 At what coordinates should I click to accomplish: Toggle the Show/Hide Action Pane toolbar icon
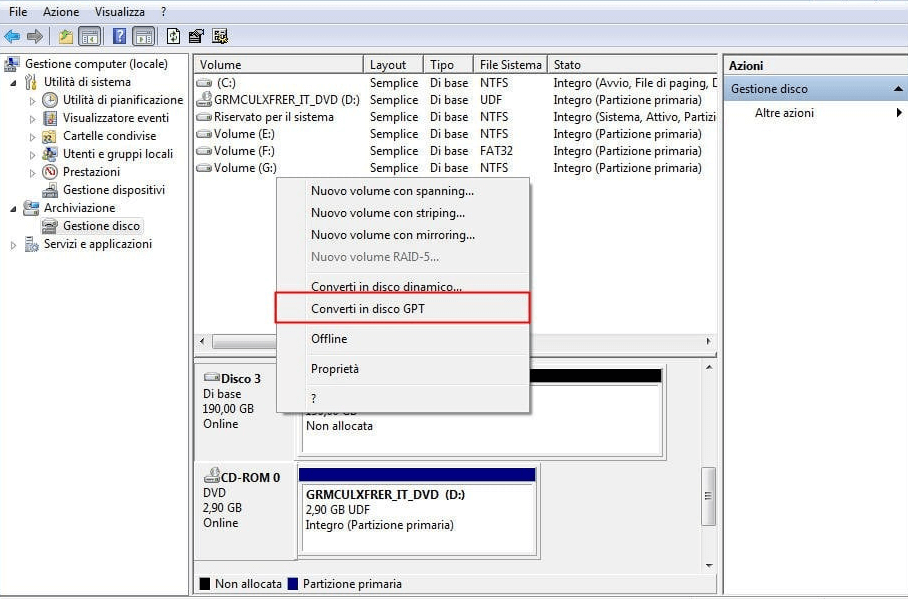[x=144, y=36]
